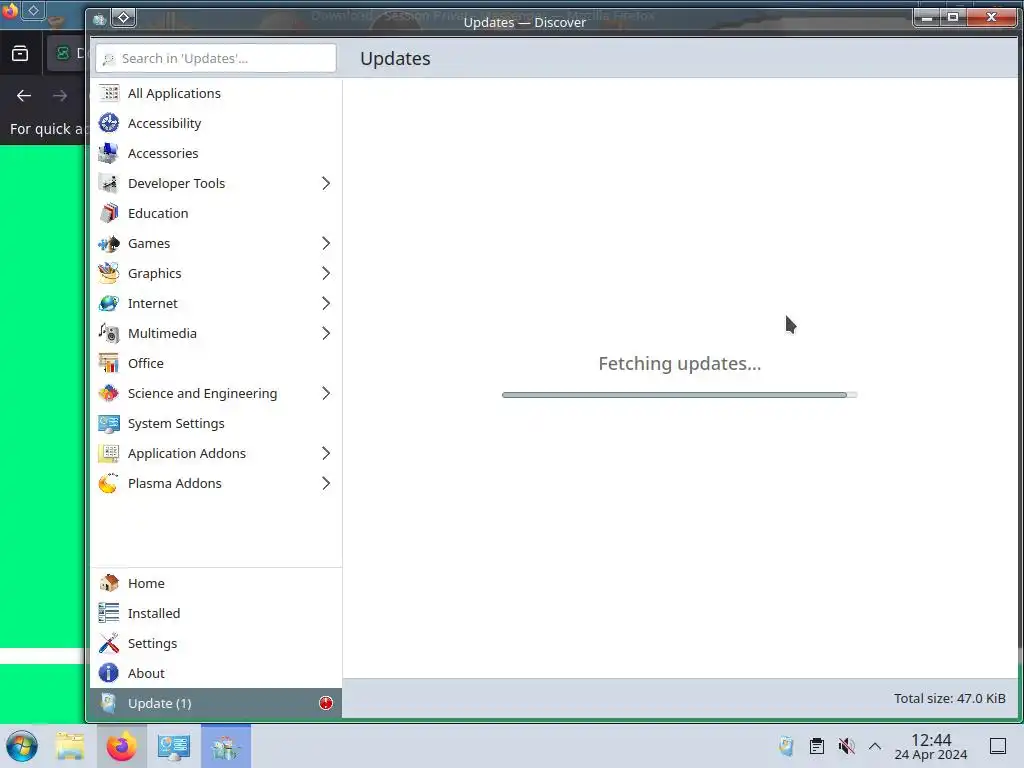Click the Discover window pin icon
Viewport: 1024px width, 768px height.
pyautogui.click(x=124, y=18)
